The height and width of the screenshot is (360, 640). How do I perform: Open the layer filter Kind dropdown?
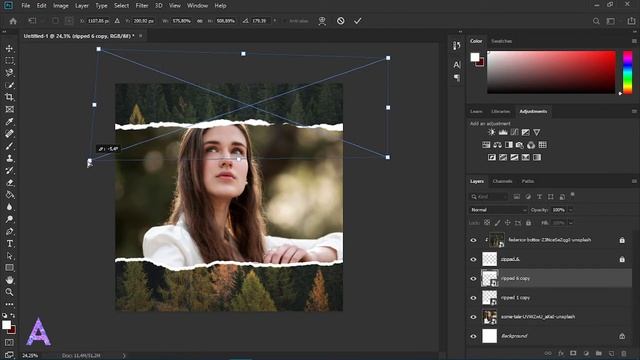(489, 197)
